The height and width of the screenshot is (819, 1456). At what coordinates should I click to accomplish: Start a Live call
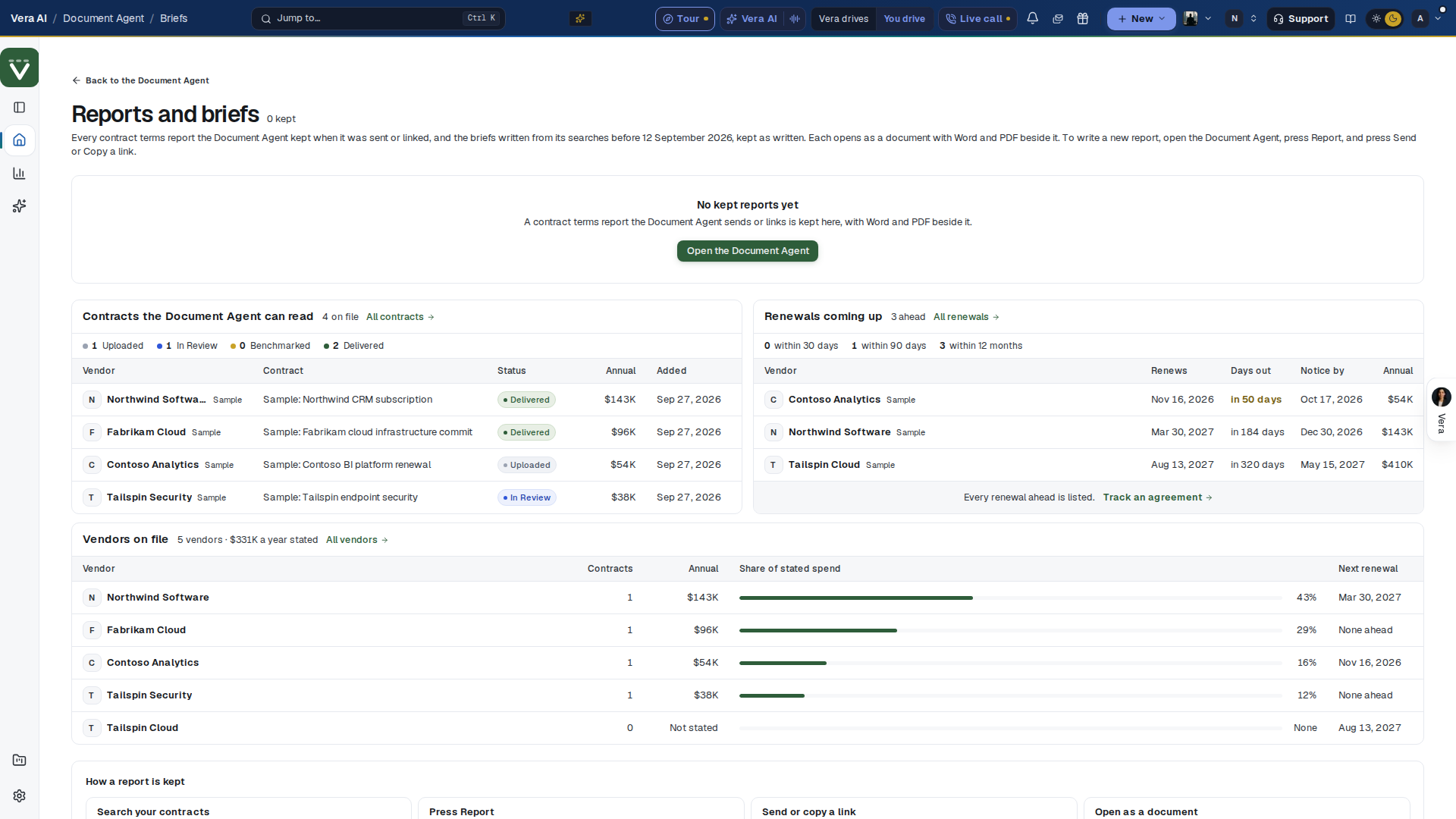[x=977, y=18]
